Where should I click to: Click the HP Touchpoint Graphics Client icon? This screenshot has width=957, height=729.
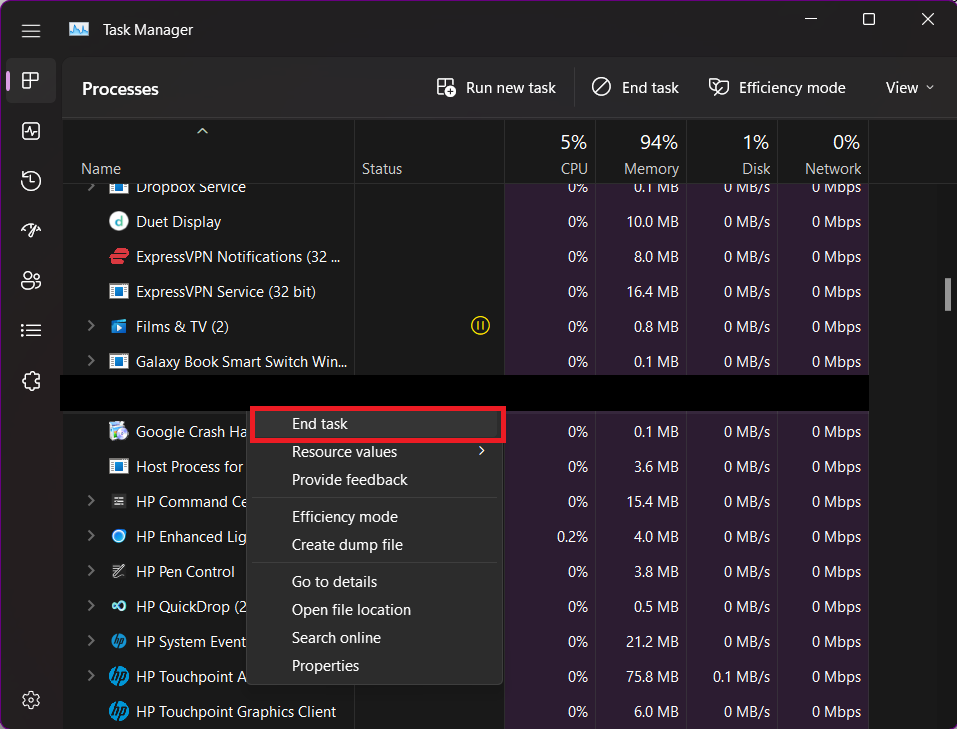click(119, 711)
